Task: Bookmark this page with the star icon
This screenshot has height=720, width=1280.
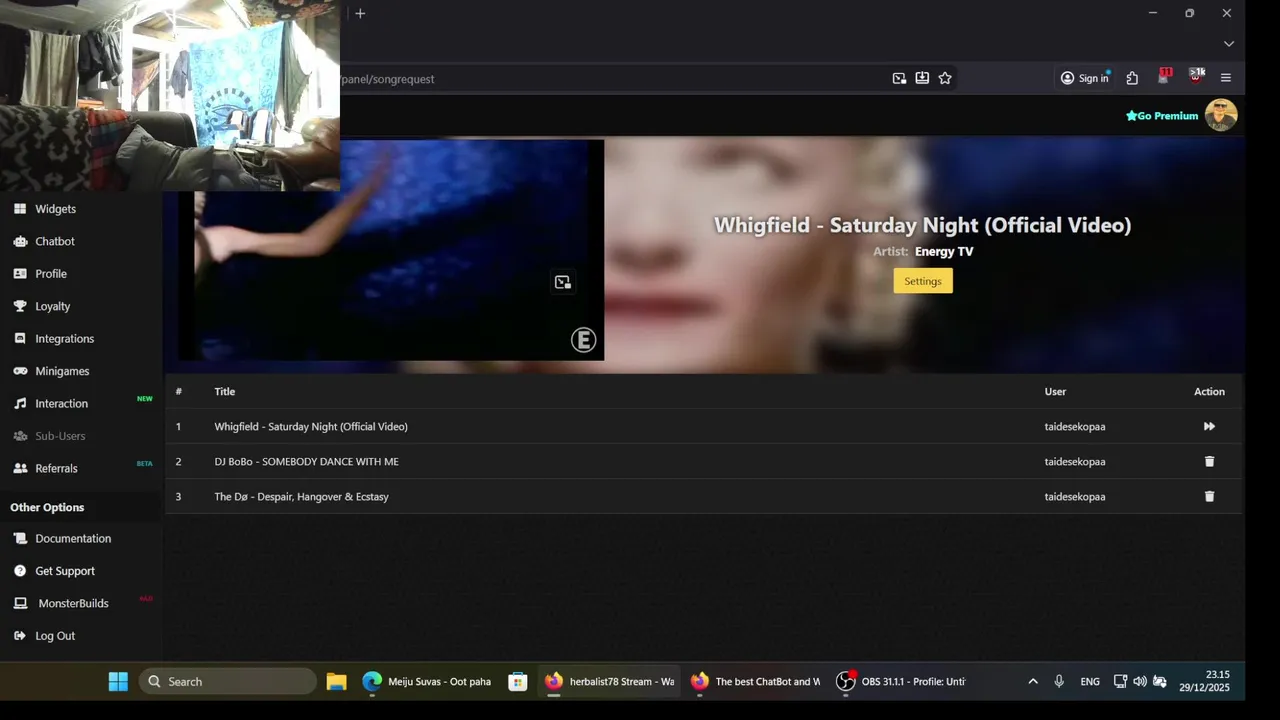Action: point(945,78)
